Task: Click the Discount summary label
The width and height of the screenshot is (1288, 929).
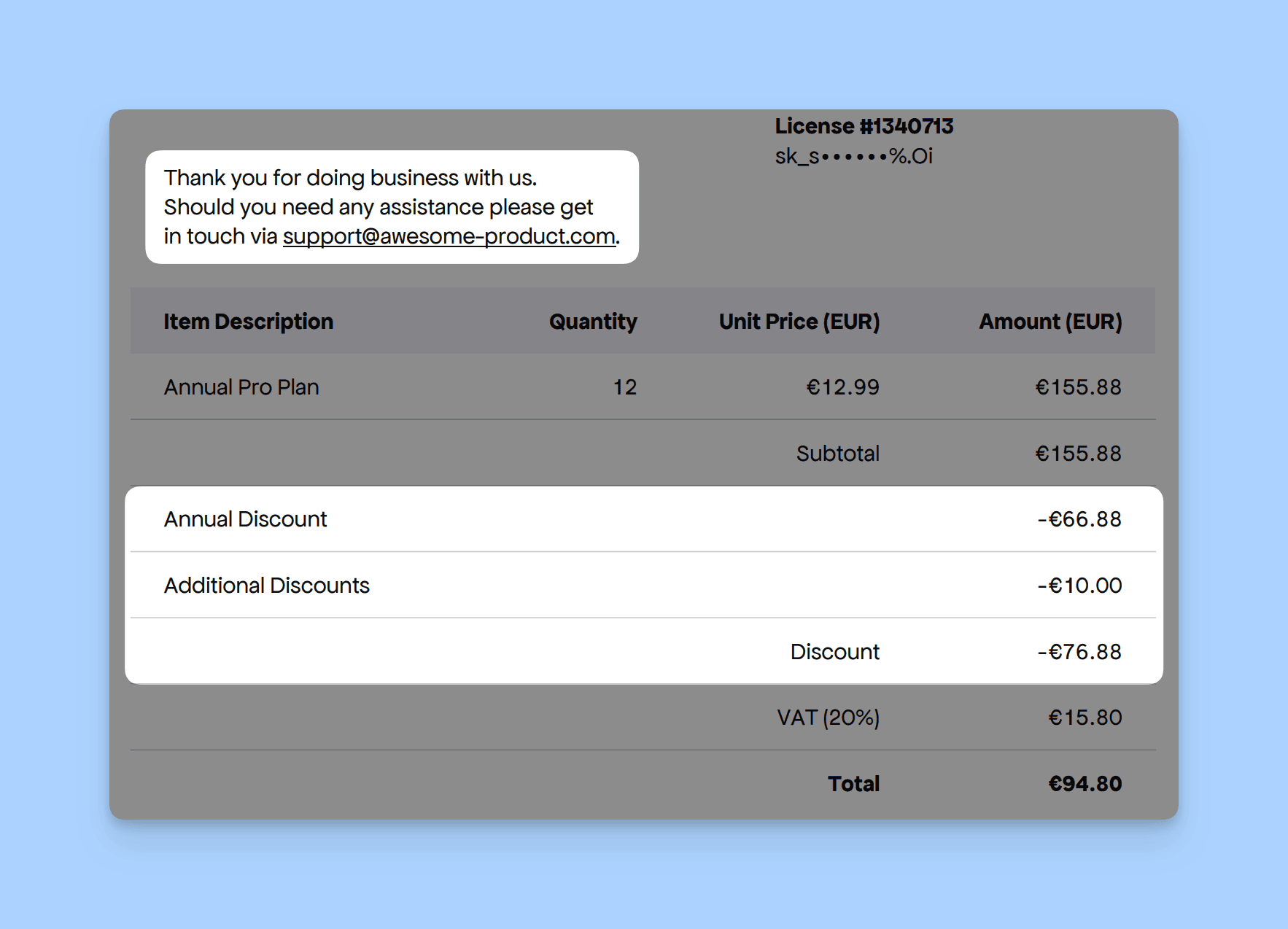Action: coord(835,652)
